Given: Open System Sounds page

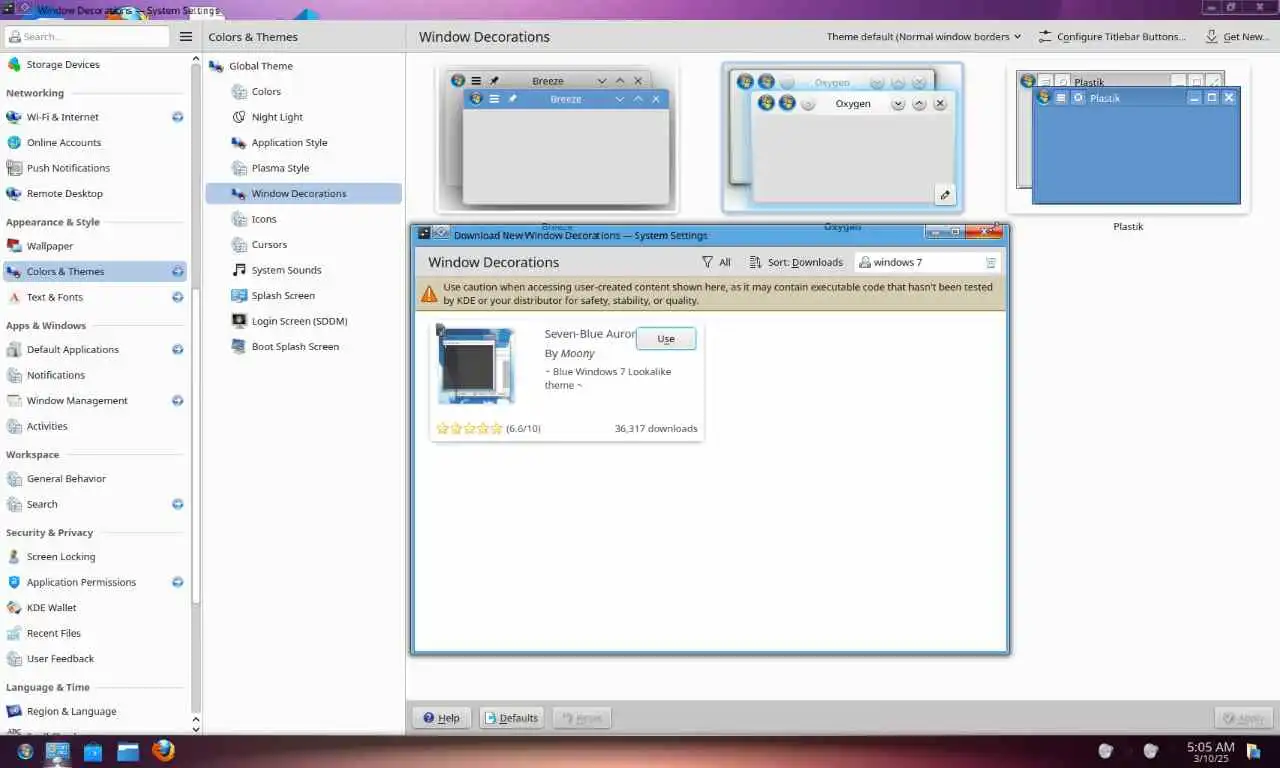Looking at the screenshot, I should tap(304, 270).
